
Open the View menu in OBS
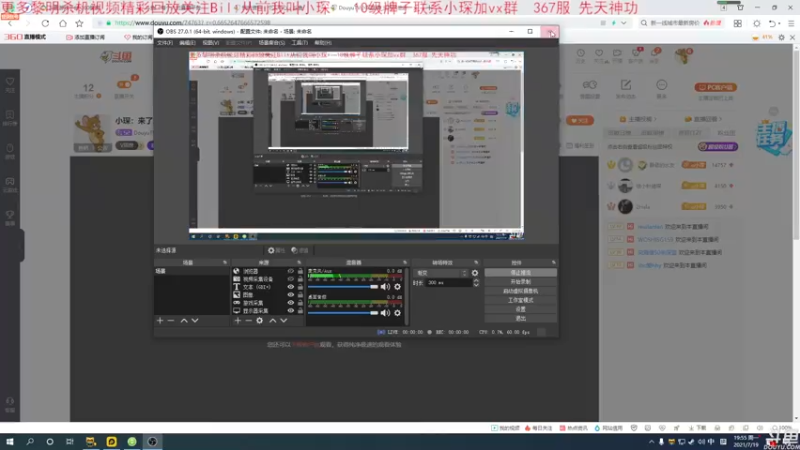(210, 43)
